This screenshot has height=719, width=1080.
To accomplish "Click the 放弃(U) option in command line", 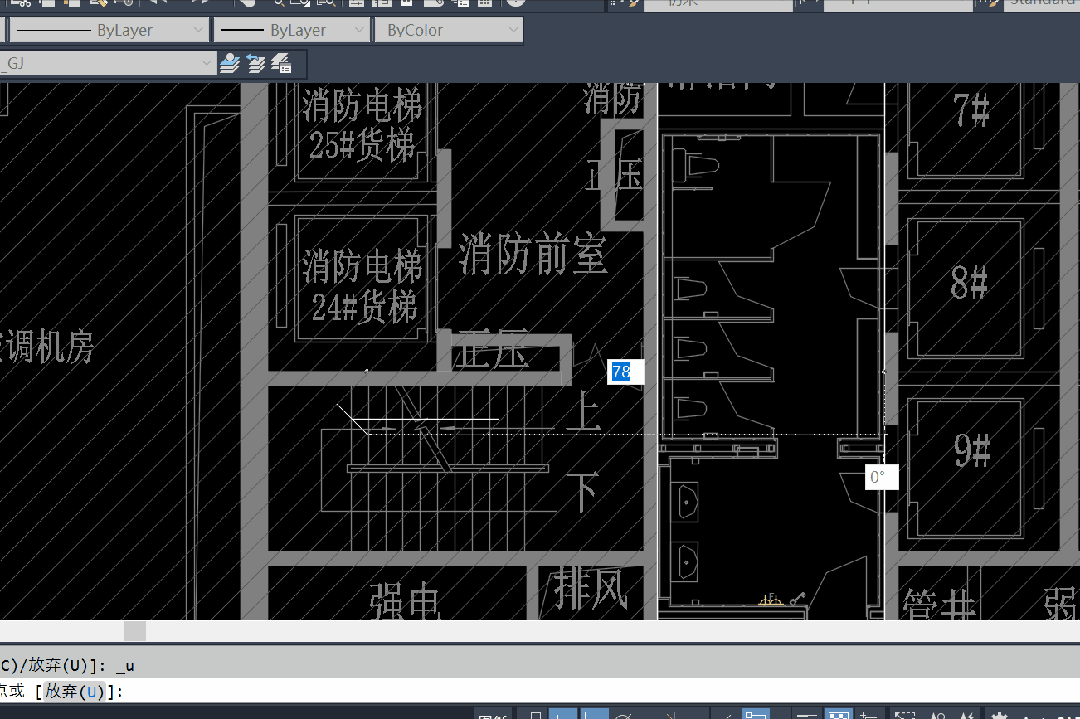I will point(76,691).
